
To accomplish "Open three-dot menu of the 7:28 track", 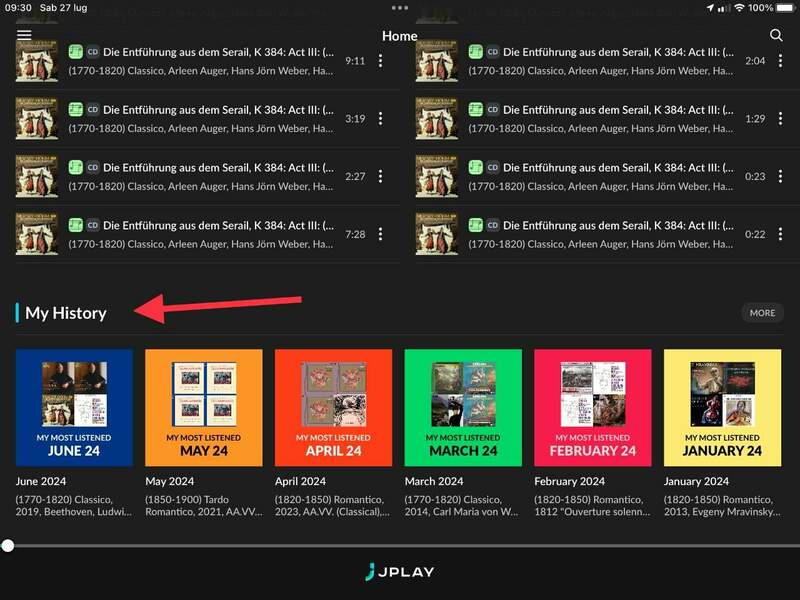I will (x=380, y=235).
